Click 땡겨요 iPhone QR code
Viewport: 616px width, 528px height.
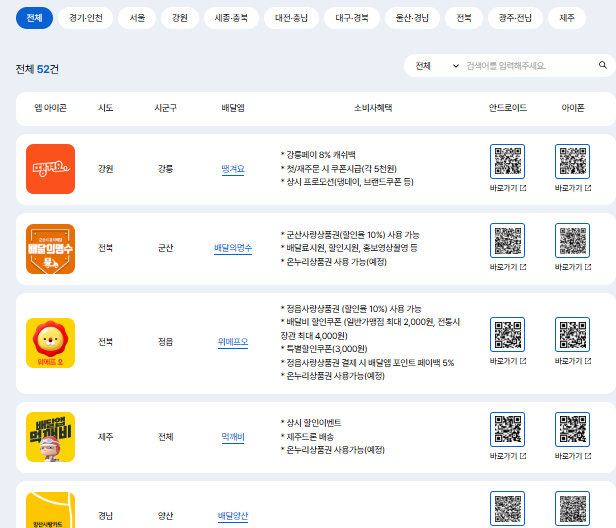(x=572, y=161)
